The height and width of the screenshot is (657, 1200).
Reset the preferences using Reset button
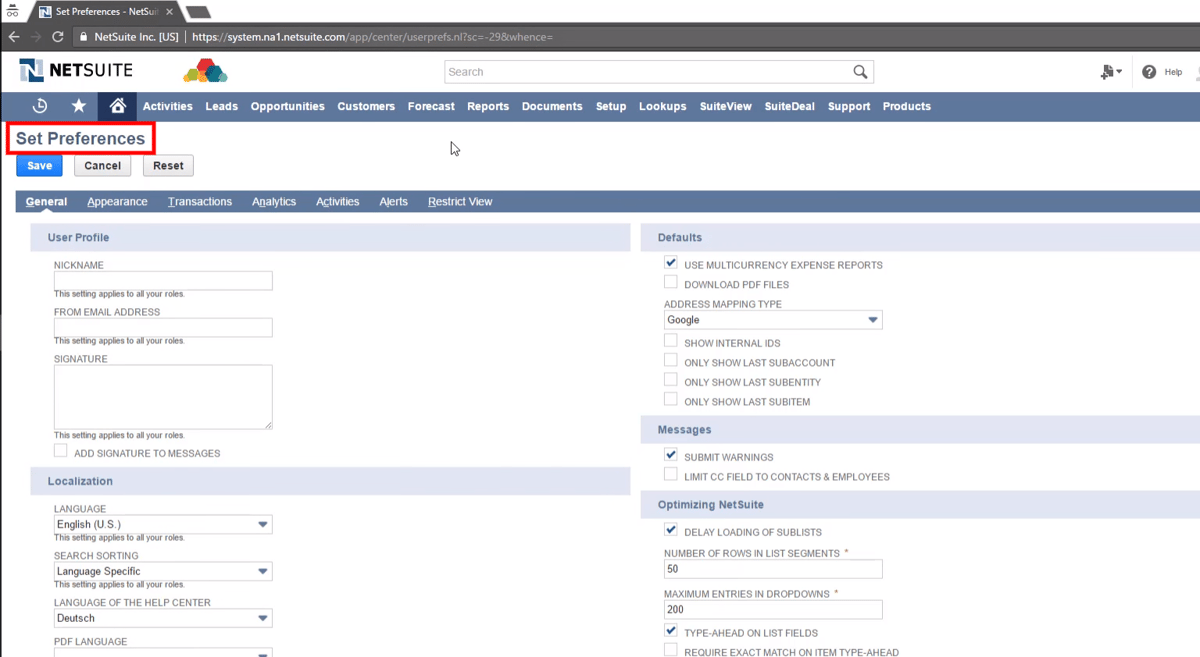168,165
